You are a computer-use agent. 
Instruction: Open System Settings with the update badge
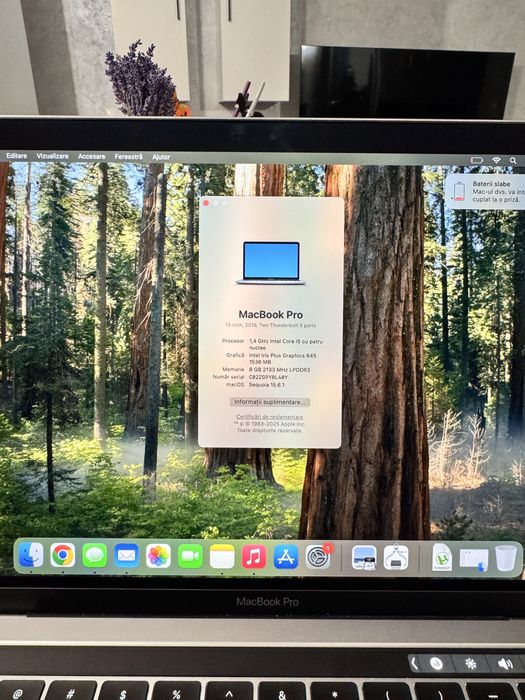(x=318, y=557)
